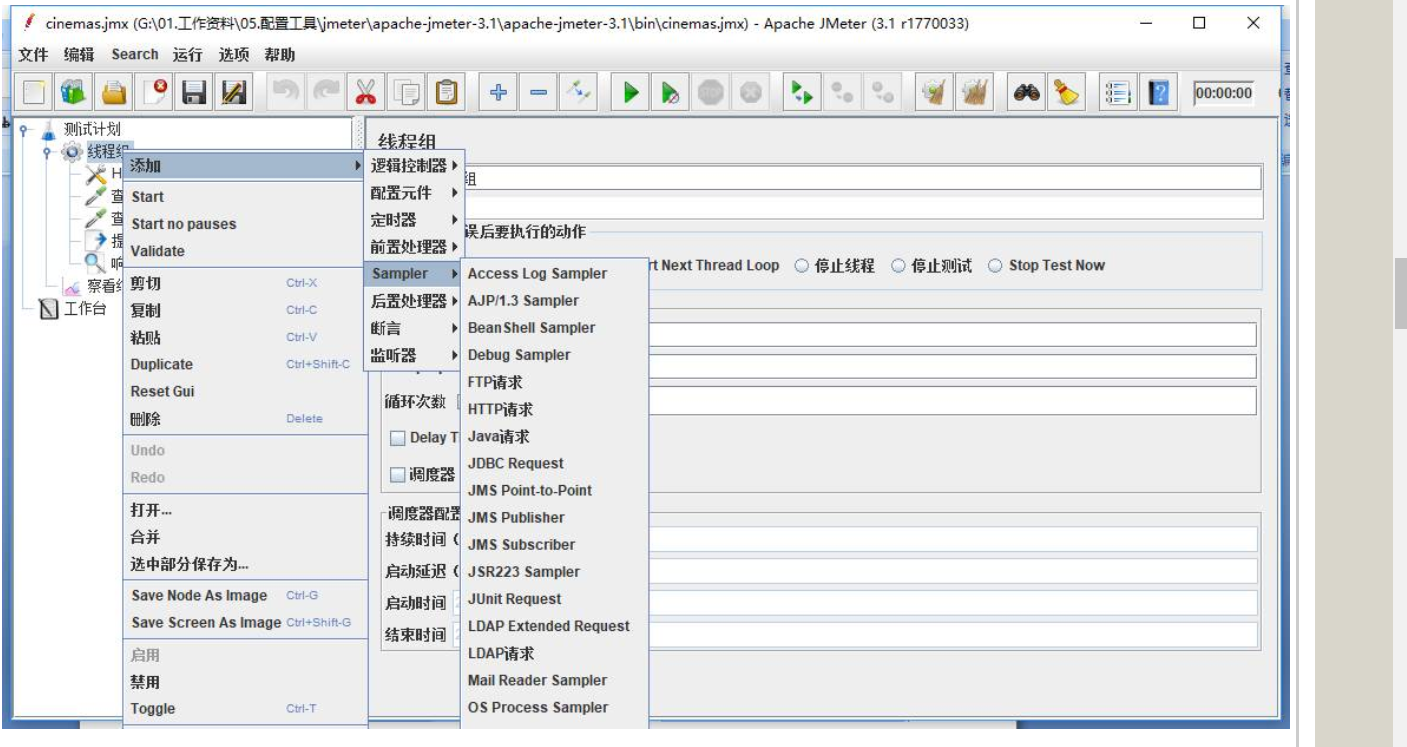
Task: Open the Search menu in menu bar
Action: pos(135,55)
